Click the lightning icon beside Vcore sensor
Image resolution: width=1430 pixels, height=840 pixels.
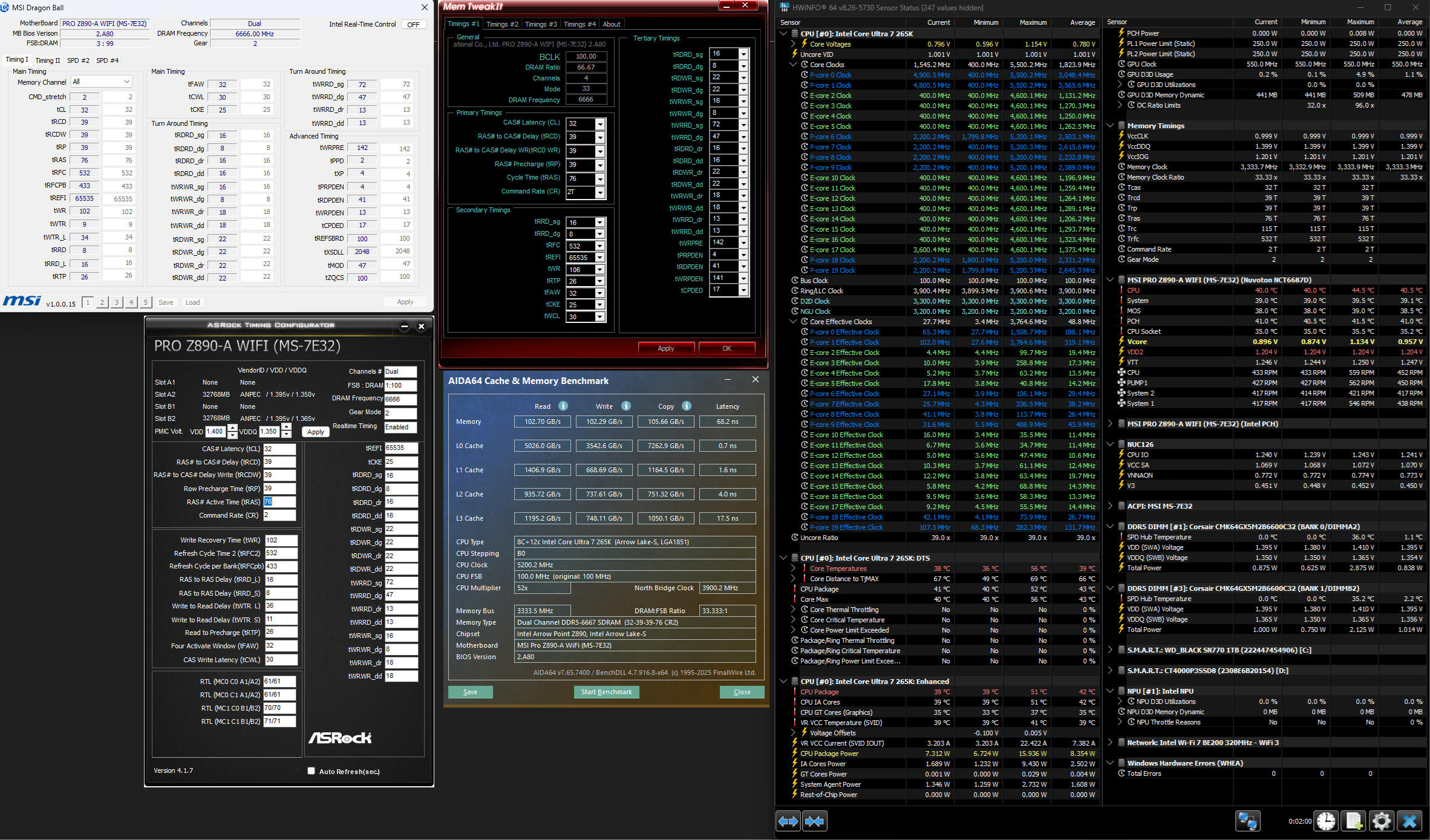(x=1121, y=342)
